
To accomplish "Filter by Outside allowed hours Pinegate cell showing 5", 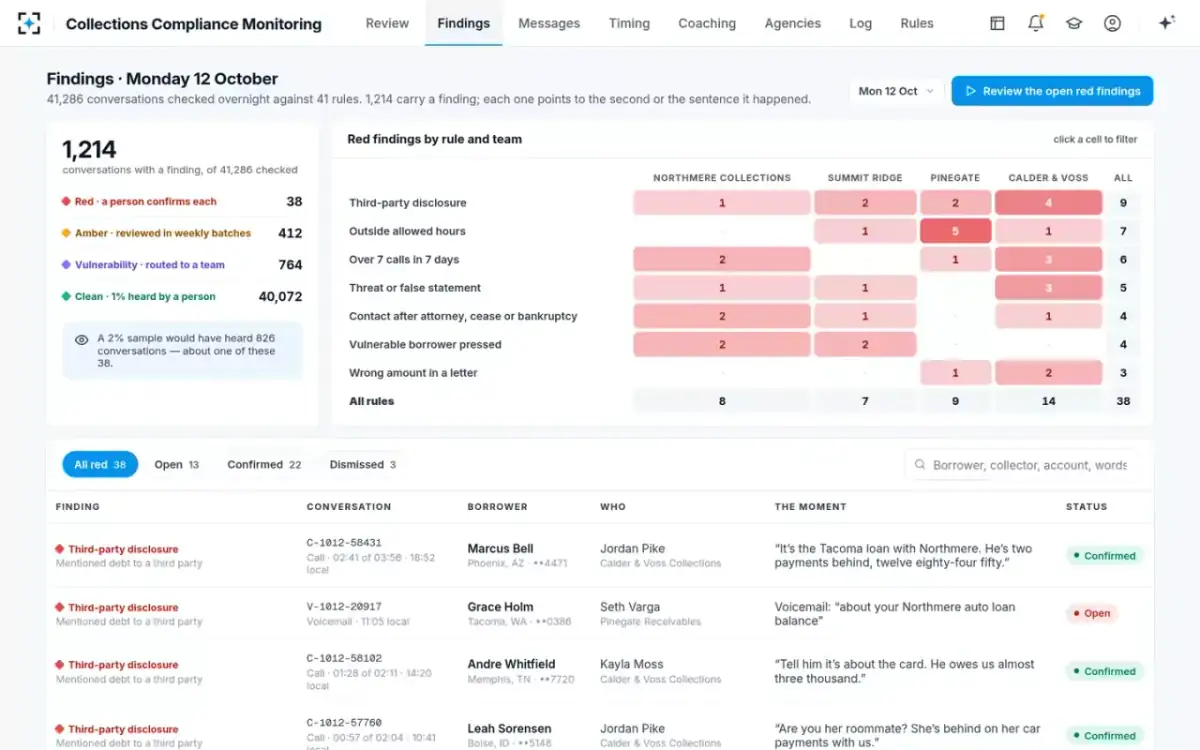I will 955,231.
